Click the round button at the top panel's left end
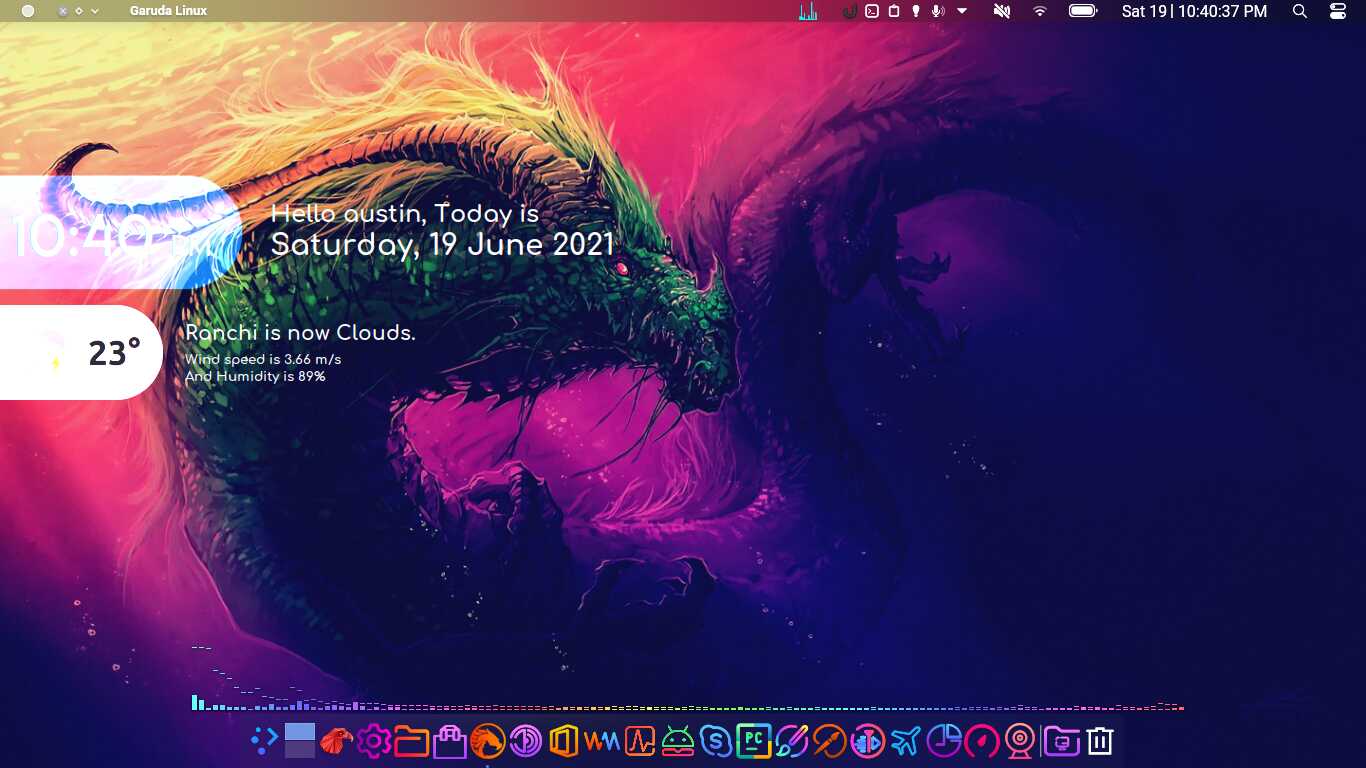 tap(28, 11)
